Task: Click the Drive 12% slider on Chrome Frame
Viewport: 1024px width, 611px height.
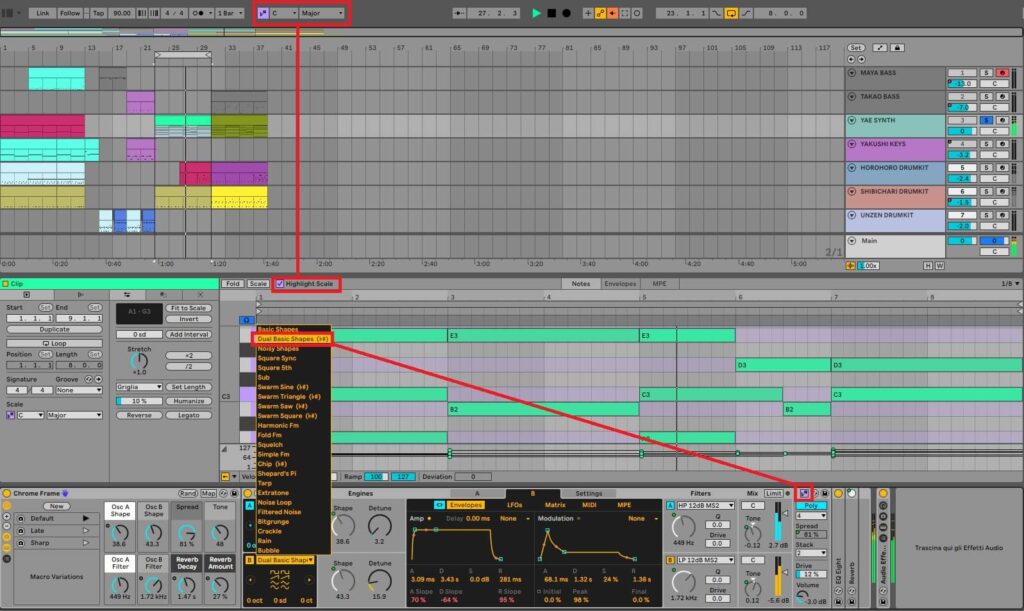Action: tap(810, 574)
